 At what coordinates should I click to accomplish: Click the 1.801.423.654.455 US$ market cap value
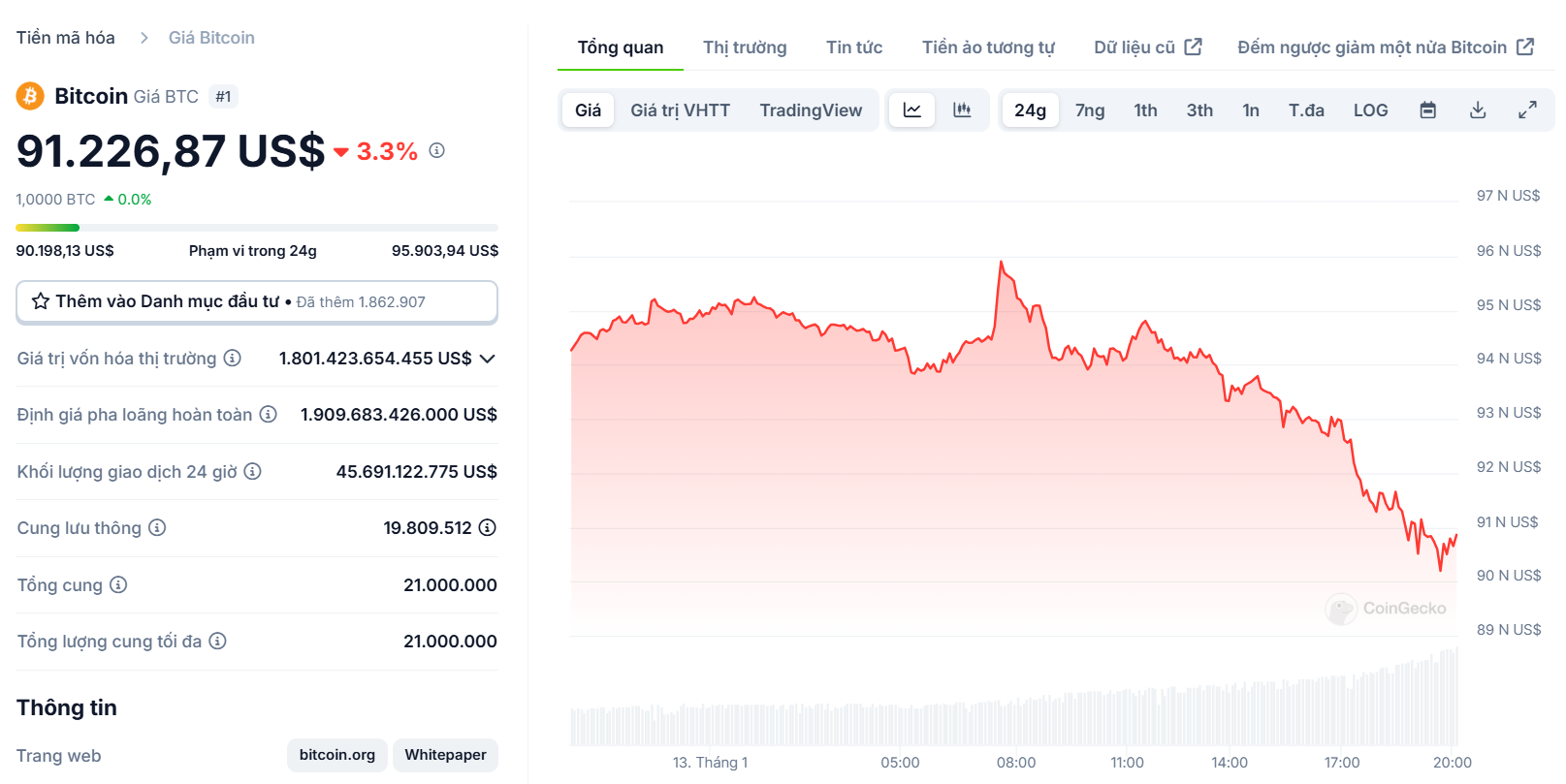tap(375, 359)
